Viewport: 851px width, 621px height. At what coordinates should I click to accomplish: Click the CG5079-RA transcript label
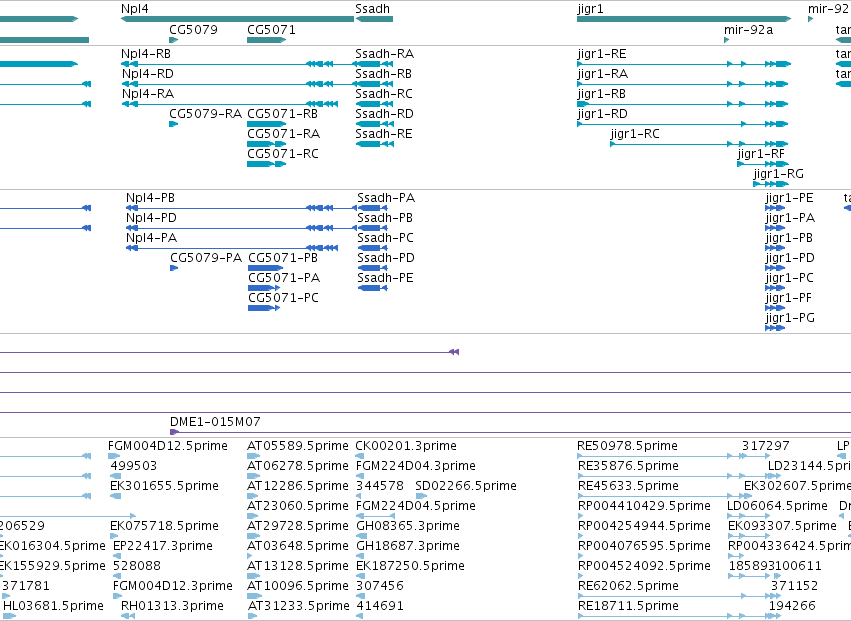point(205,114)
